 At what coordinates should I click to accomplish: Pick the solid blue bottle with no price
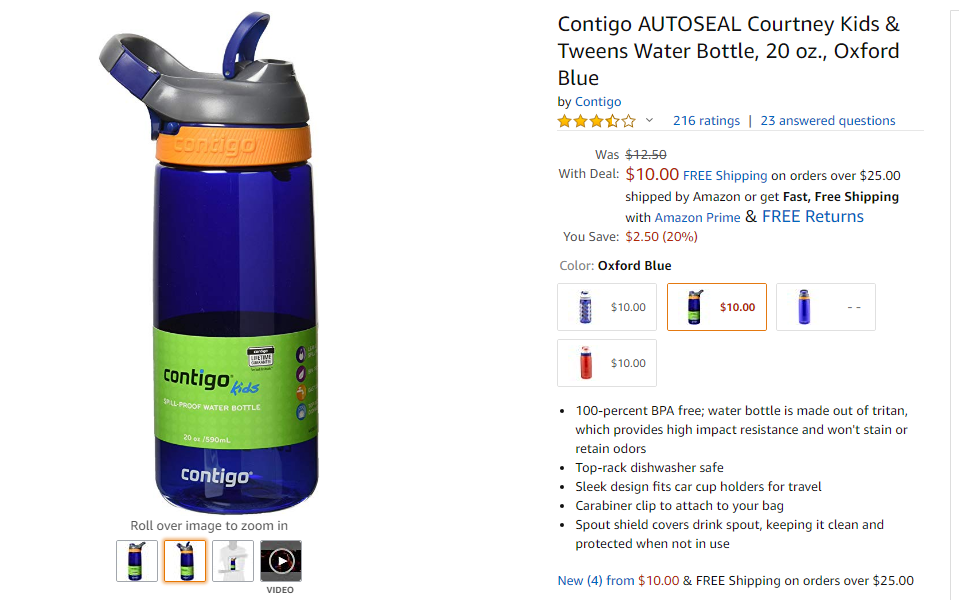click(x=826, y=307)
